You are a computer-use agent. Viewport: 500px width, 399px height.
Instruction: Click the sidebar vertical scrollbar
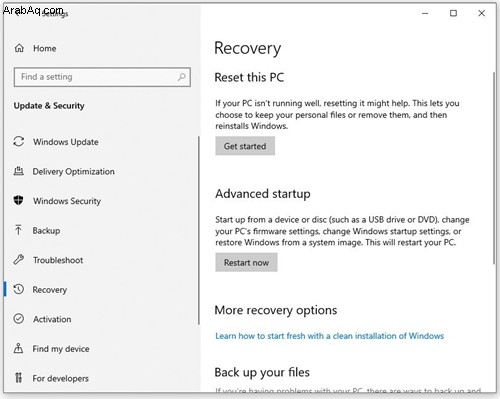pos(199,230)
